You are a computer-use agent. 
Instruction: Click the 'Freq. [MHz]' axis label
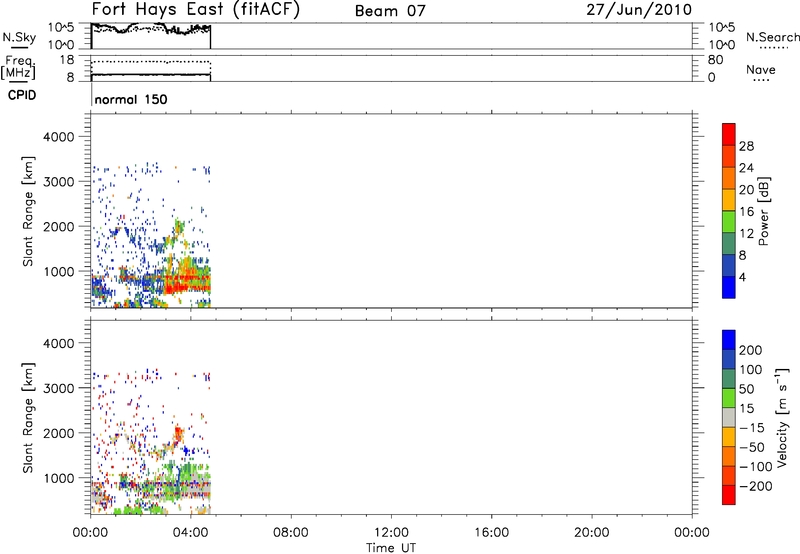coord(18,68)
